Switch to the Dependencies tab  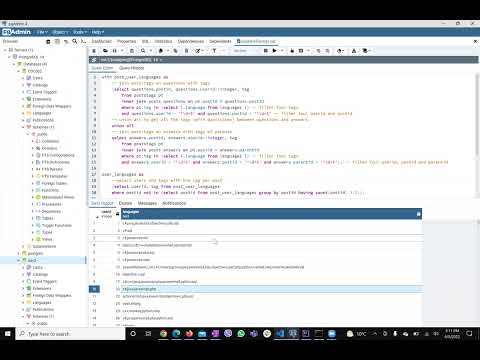[x=191, y=41]
